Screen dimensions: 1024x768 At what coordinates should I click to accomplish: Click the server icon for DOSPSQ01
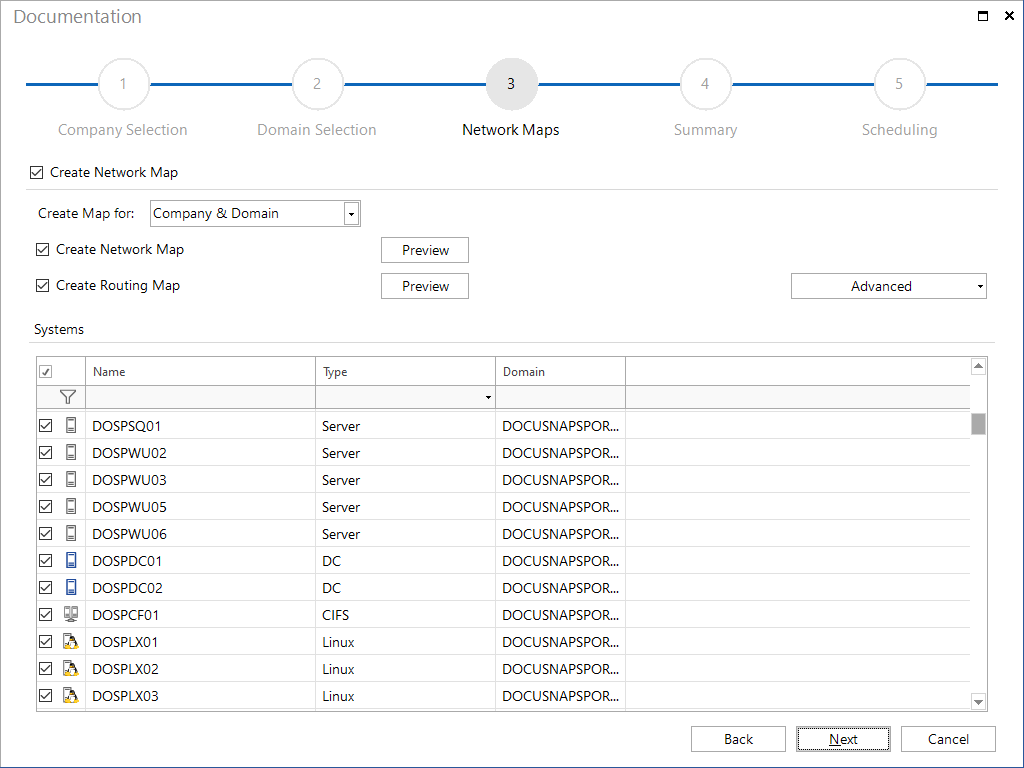(x=71, y=426)
